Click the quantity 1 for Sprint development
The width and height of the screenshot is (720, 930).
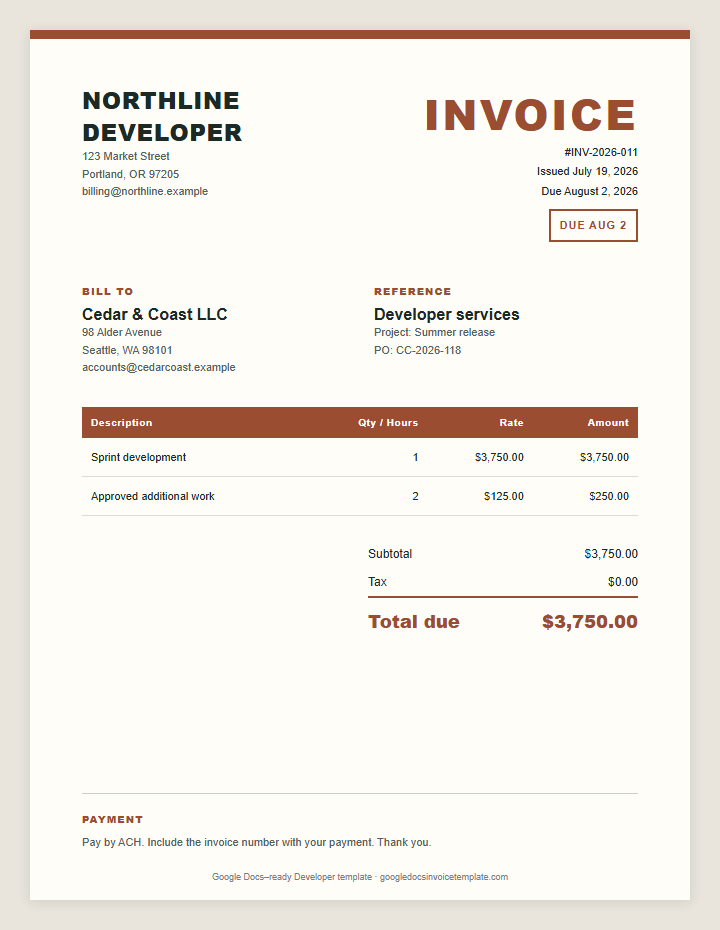pyautogui.click(x=415, y=457)
